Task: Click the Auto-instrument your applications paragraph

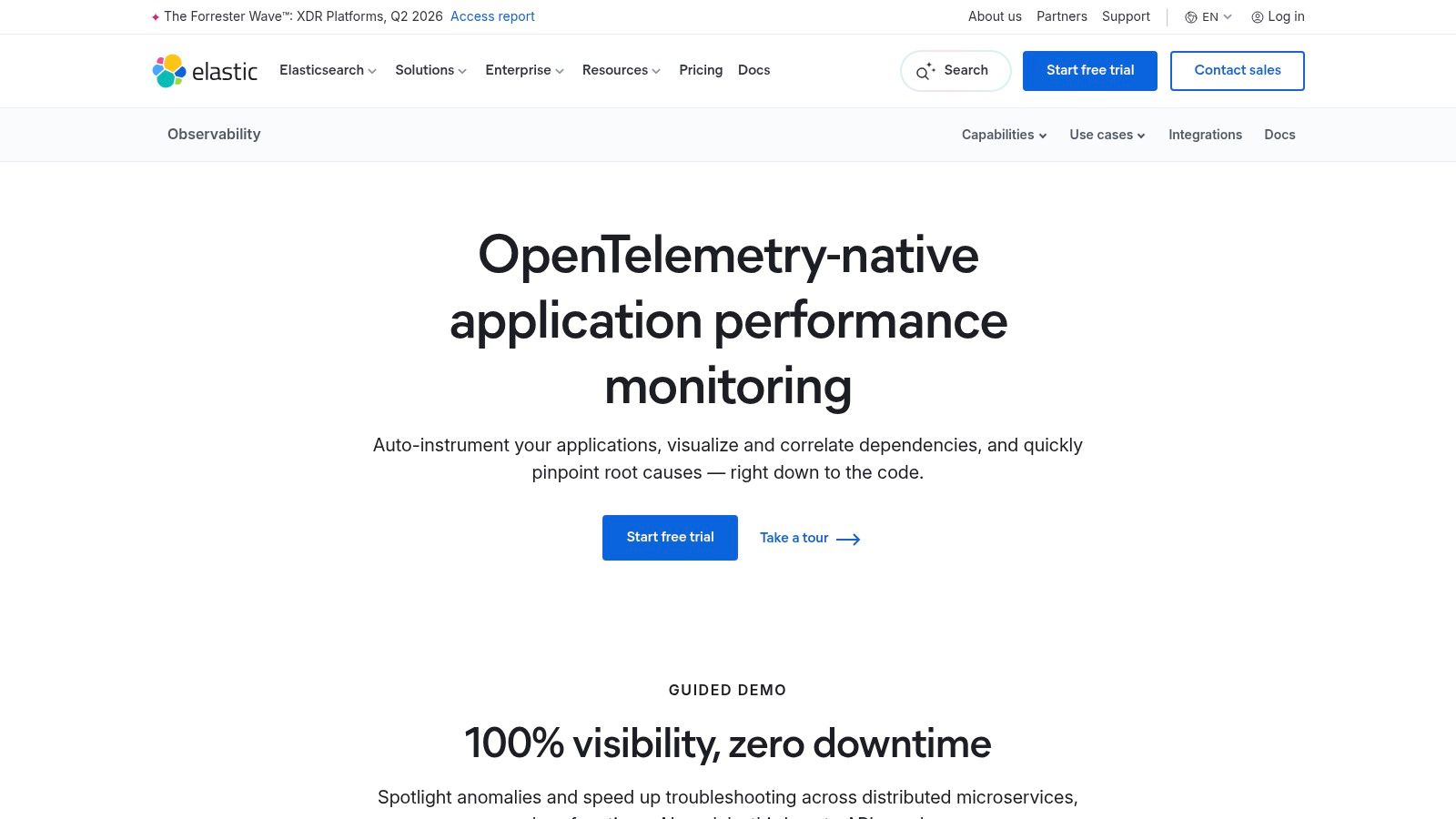Action: pos(728,459)
